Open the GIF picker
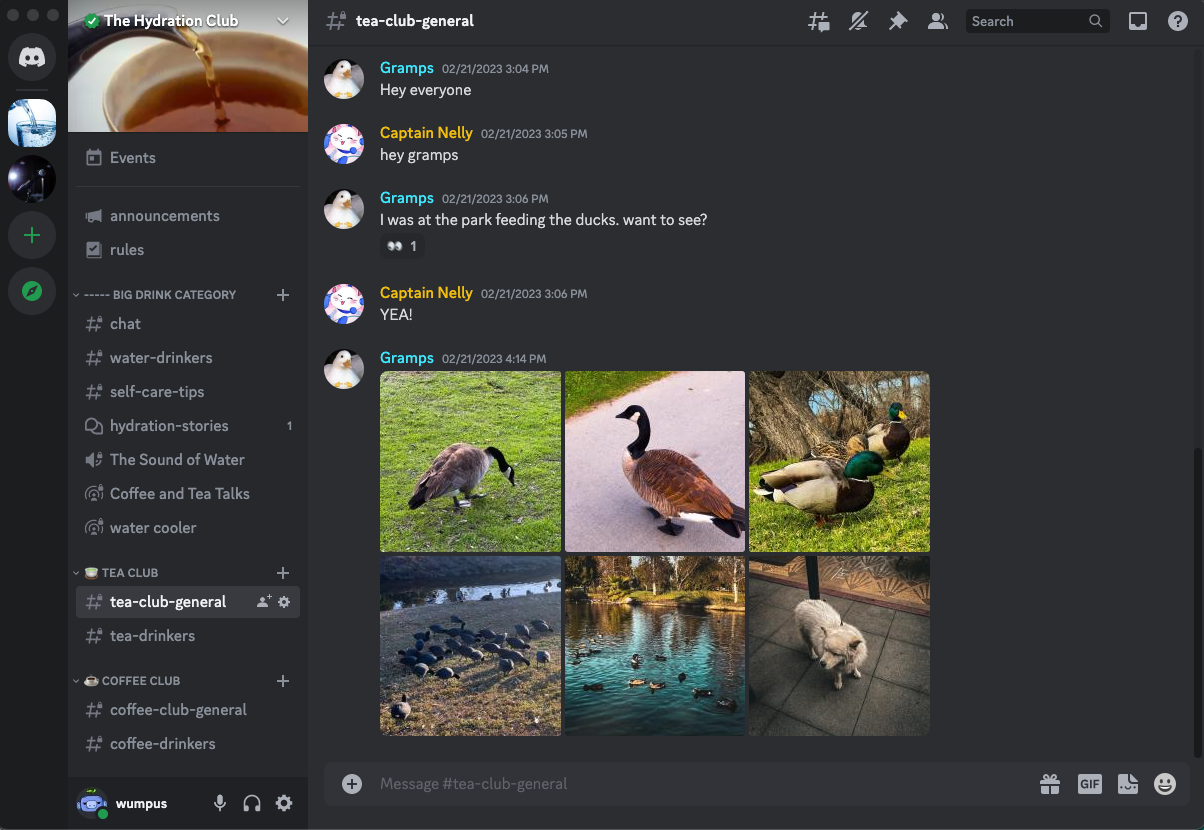The width and height of the screenshot is (1204, 830). [x=1089, y=784]
